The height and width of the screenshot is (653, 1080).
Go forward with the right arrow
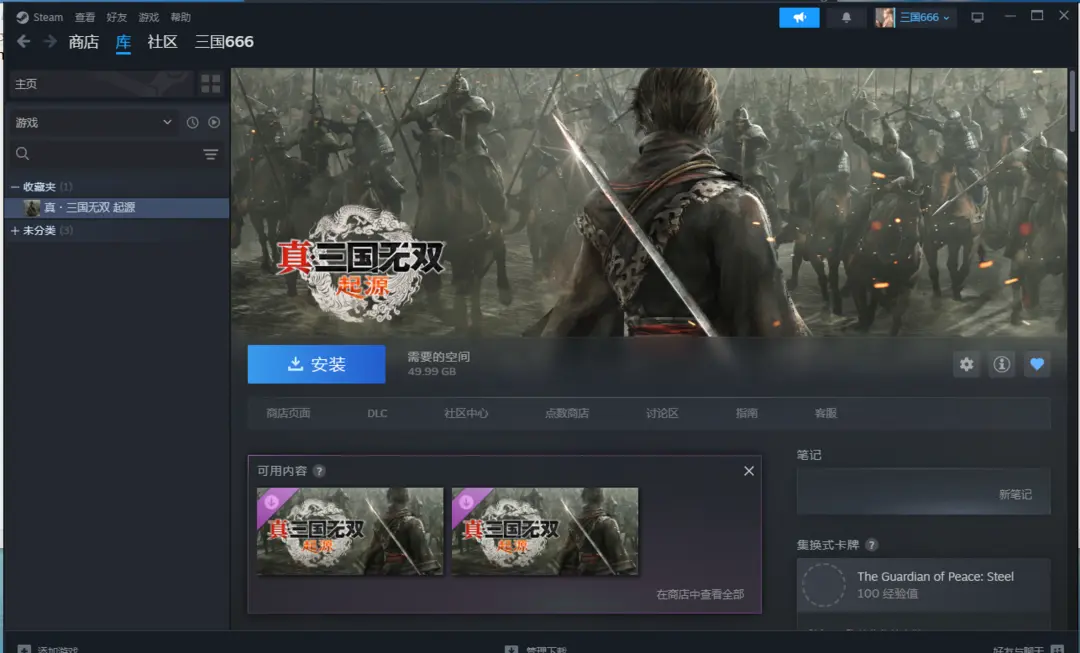pos(50,42)
